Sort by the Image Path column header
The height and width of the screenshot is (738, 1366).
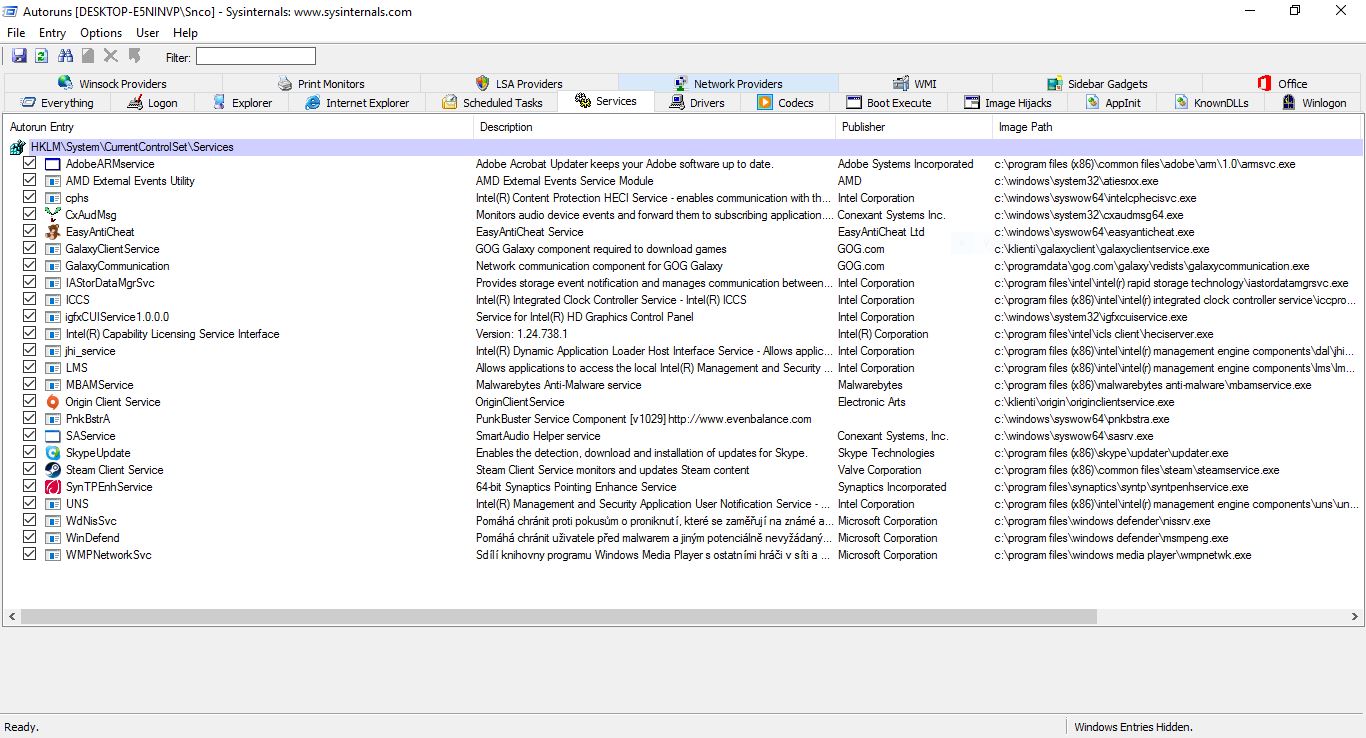[x=1025, y=127]
